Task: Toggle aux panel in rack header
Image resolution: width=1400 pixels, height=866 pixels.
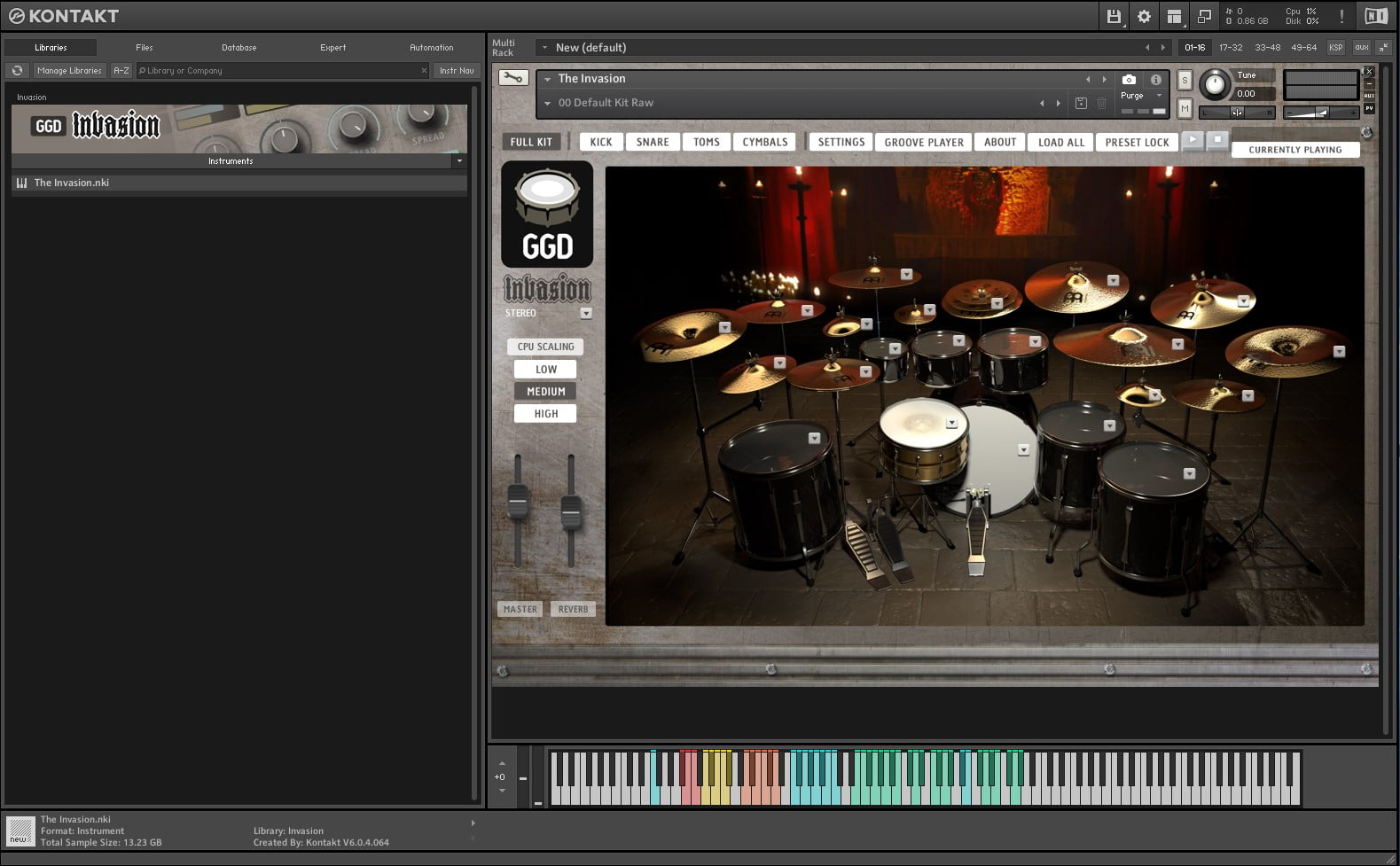Action: point(1361,47)
